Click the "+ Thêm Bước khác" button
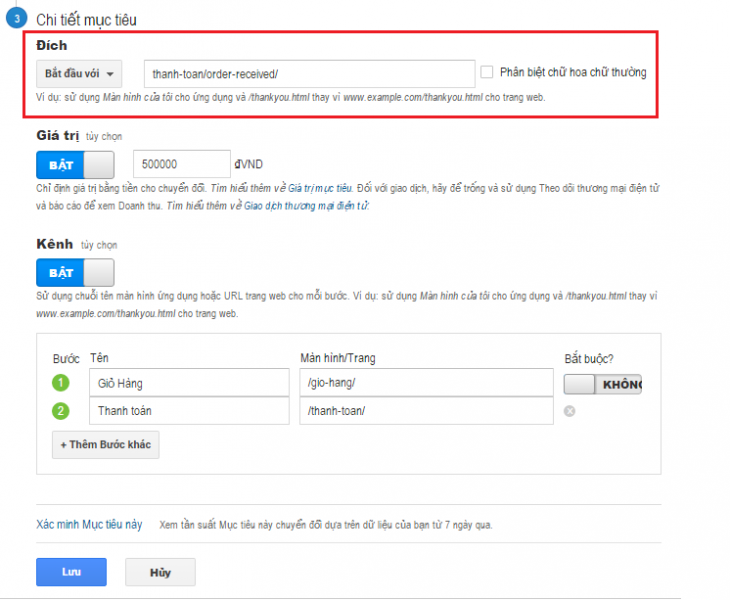This screenshot has height=600, width=730. click(105, 444)
